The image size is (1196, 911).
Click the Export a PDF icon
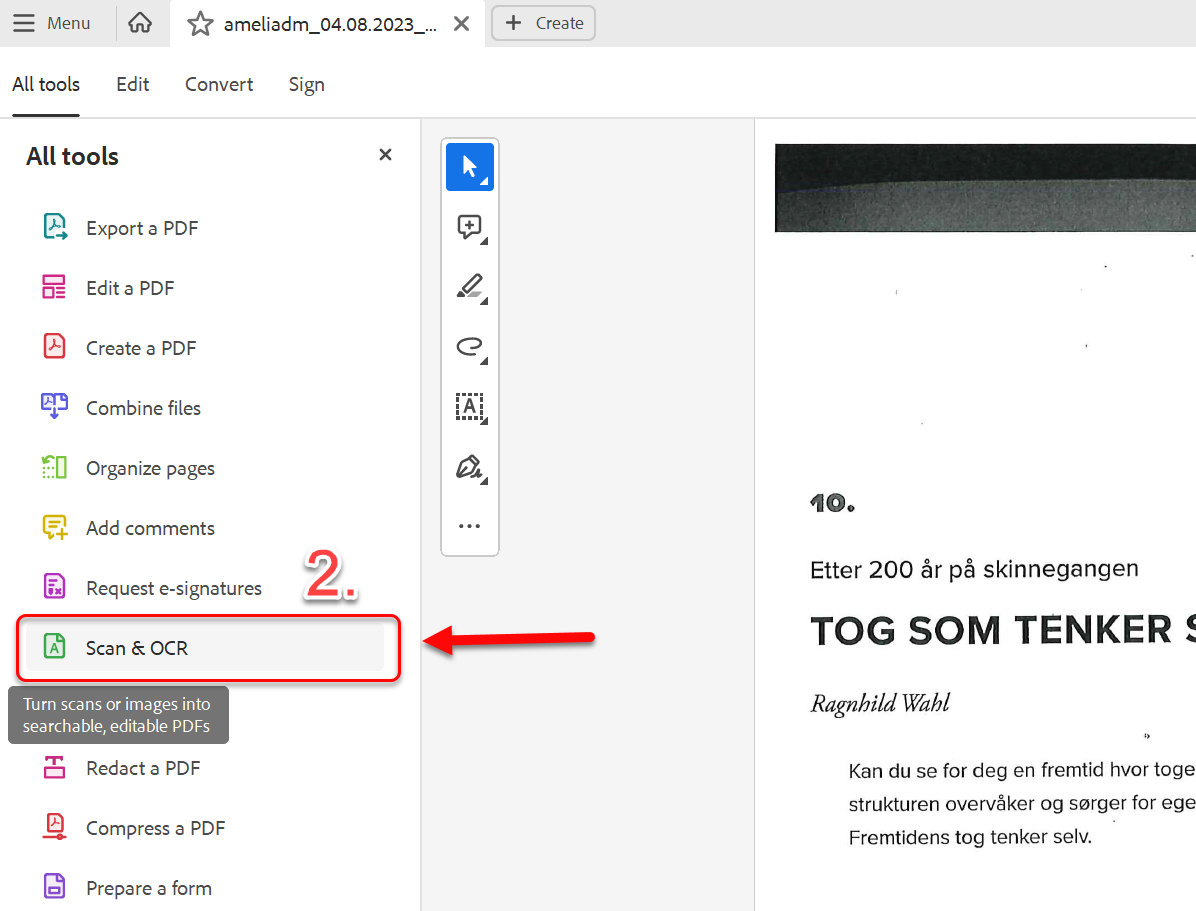click(54, 227)
